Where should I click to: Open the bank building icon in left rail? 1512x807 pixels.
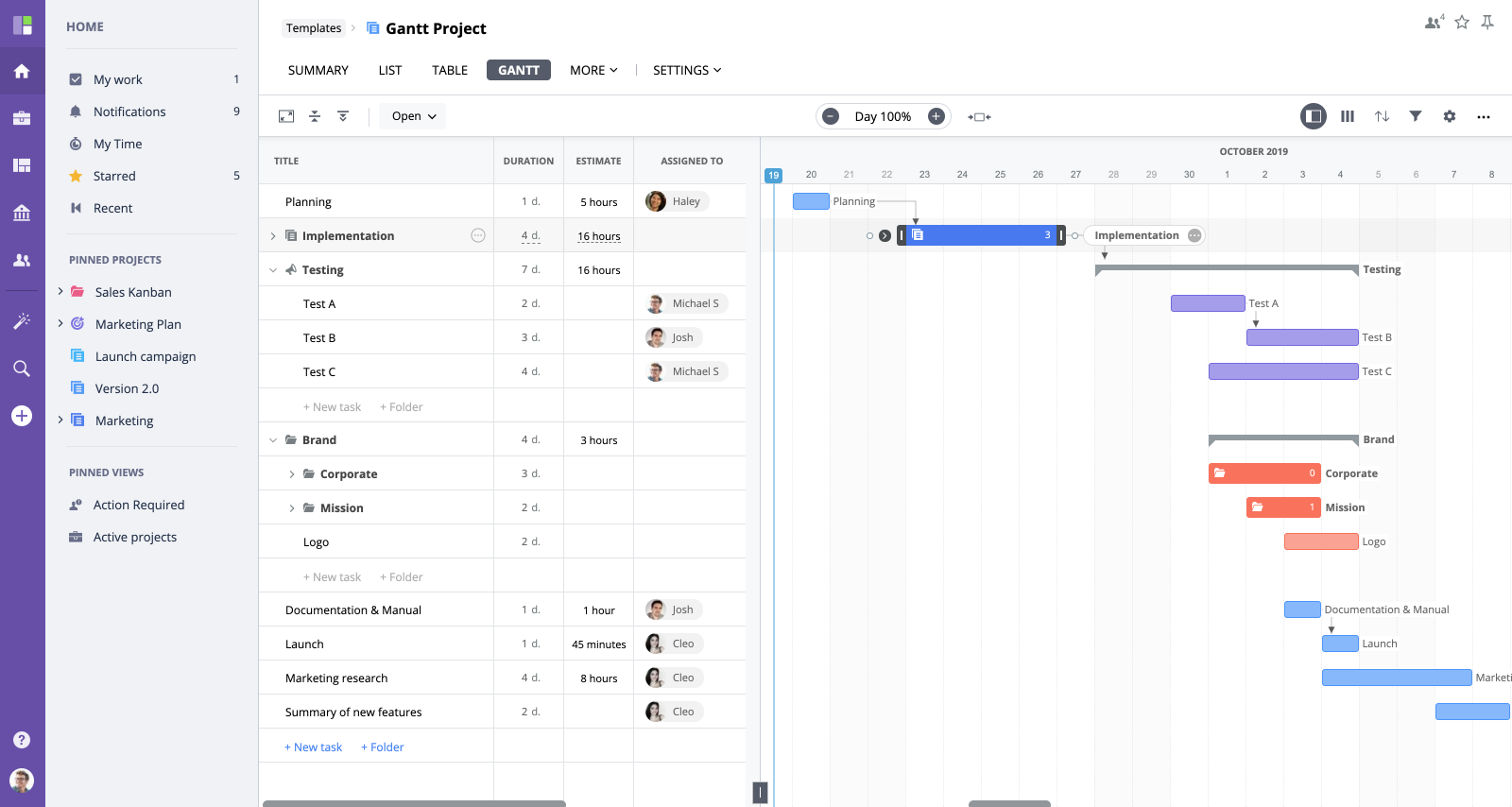coord(22,213)
